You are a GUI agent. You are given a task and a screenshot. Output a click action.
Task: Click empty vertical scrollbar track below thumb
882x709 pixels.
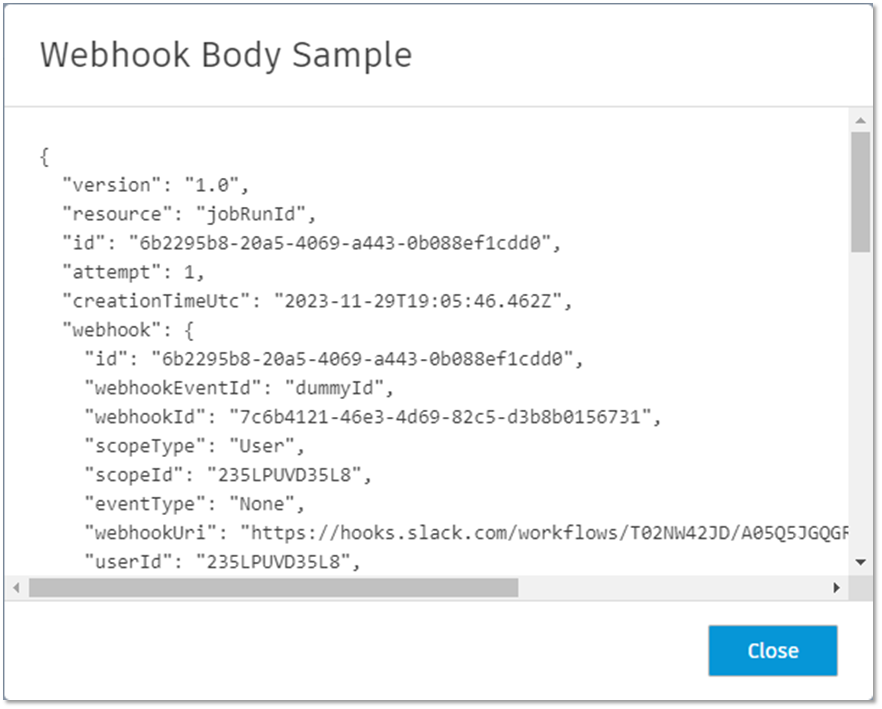pos(859,400)
